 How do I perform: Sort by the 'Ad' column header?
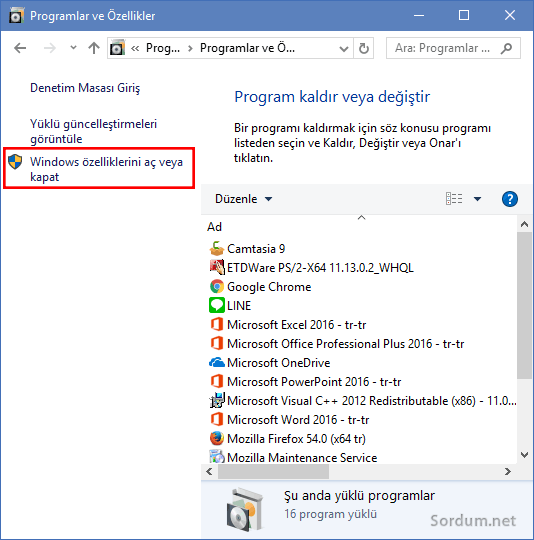(x=214, y=227)
